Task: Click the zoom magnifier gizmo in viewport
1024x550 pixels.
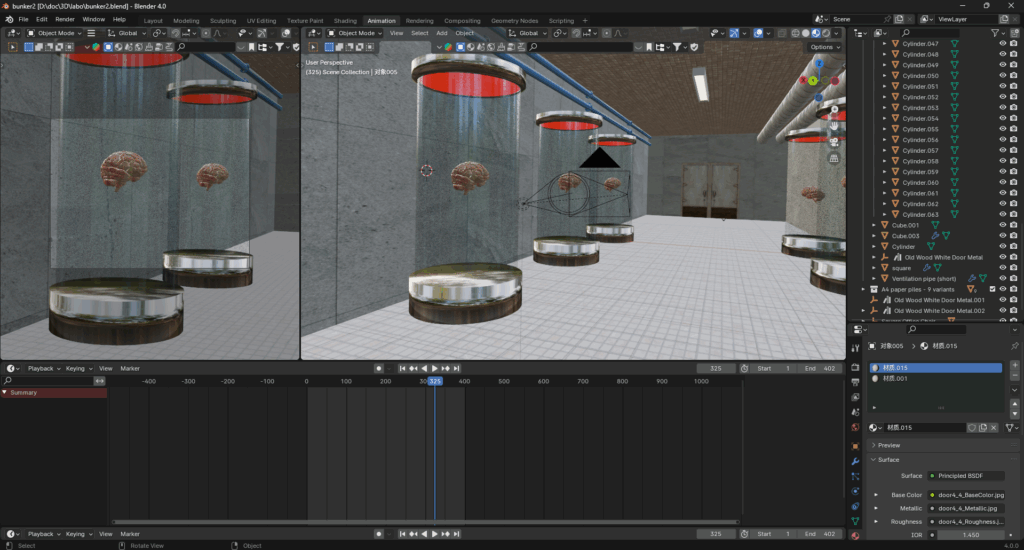Action: [x=834, y=111]
